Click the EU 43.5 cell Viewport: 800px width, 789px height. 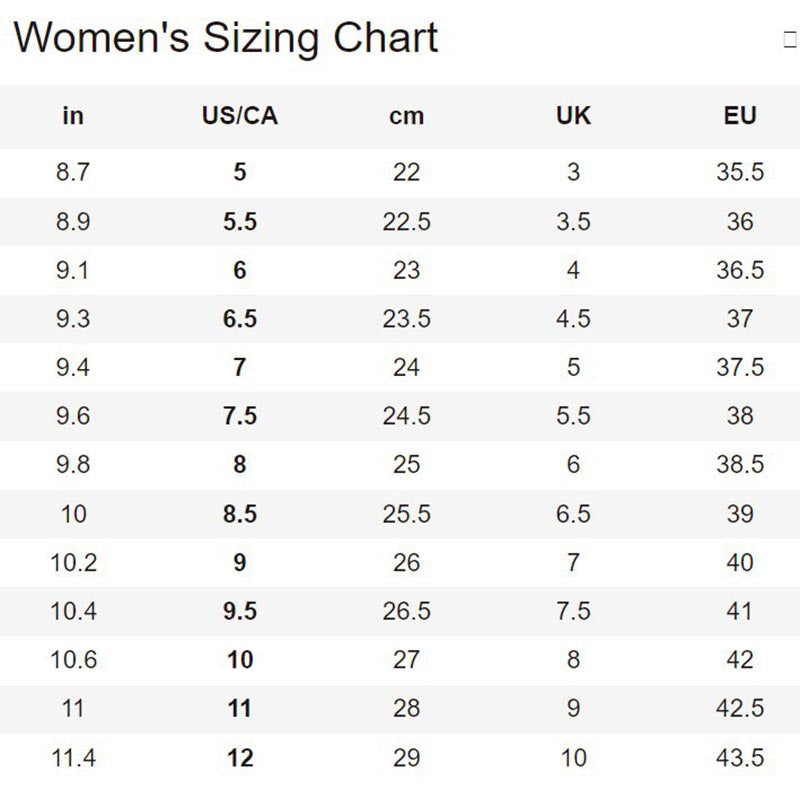[x=740, y=758]
